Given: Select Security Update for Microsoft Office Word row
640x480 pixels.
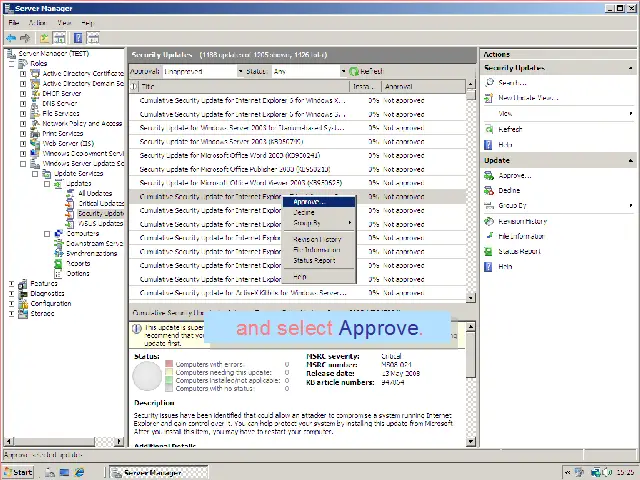Looking at the screenshot, I should tap(297, 156).
